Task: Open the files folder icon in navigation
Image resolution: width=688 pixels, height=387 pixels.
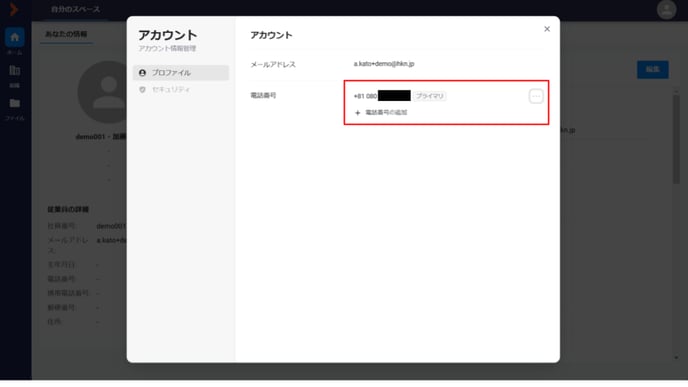Action: (x=14, y=103)
